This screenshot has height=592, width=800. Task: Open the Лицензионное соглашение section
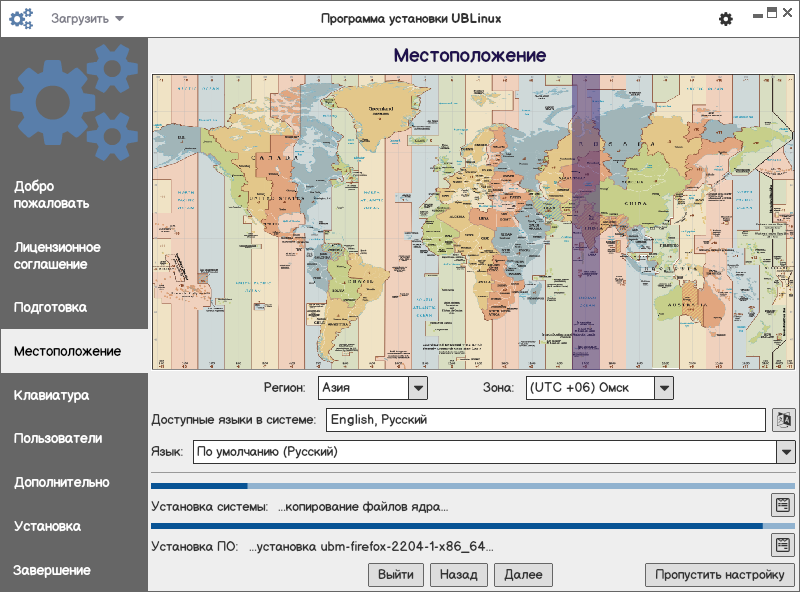coord(57,256)
